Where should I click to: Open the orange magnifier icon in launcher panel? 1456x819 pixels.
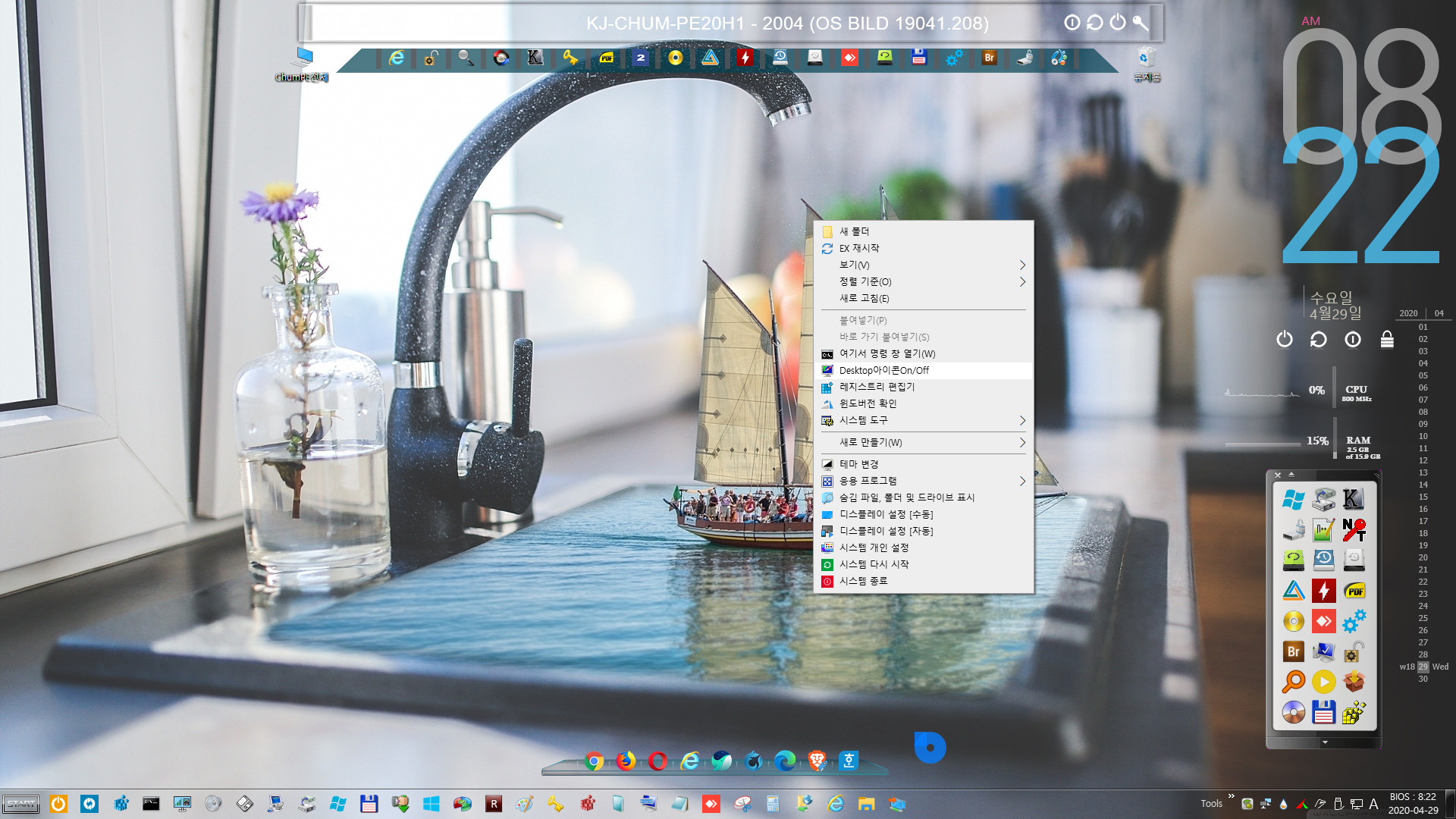click(1293, 682)
